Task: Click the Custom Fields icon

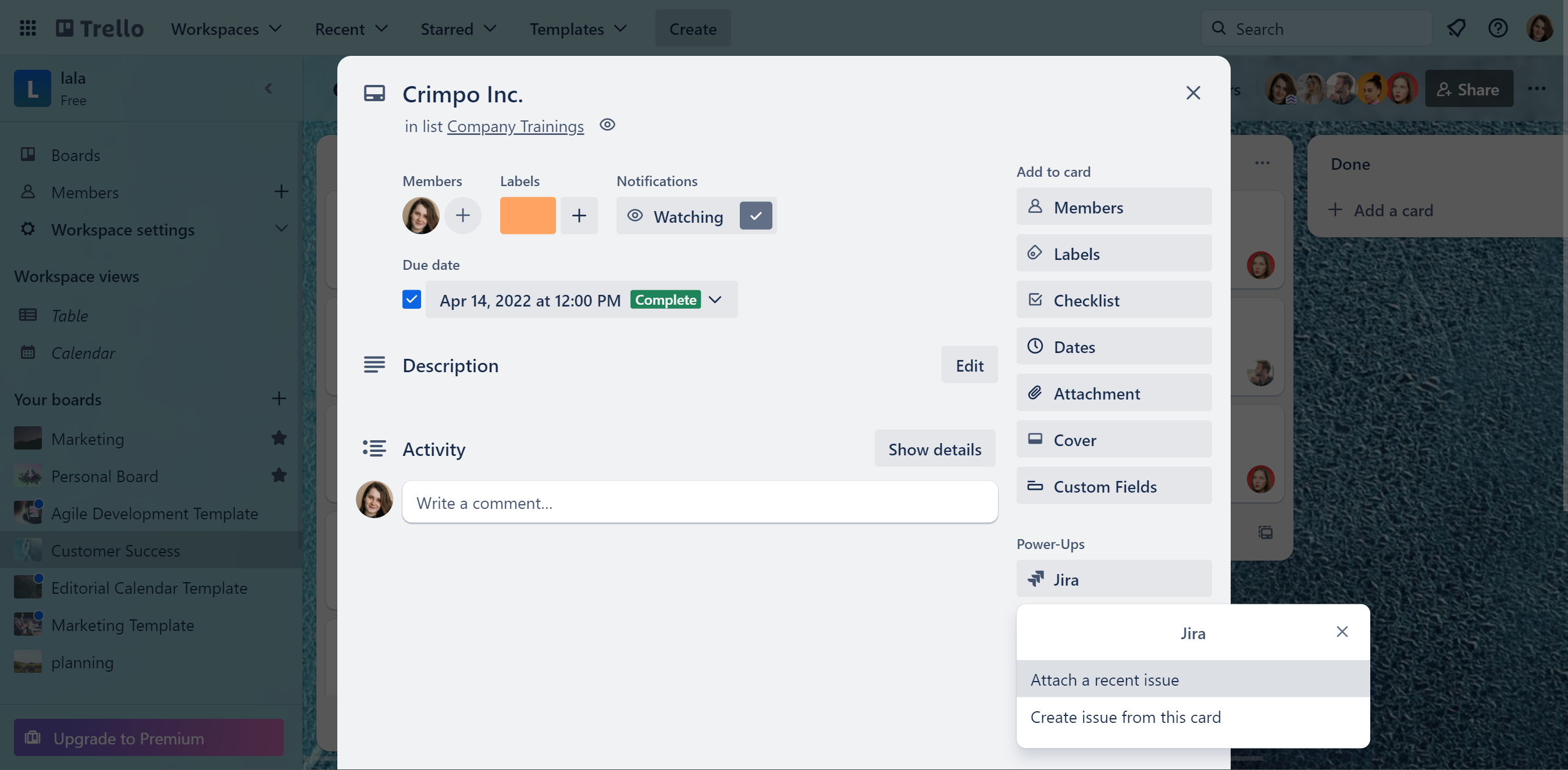Action: pos(1035,485)
